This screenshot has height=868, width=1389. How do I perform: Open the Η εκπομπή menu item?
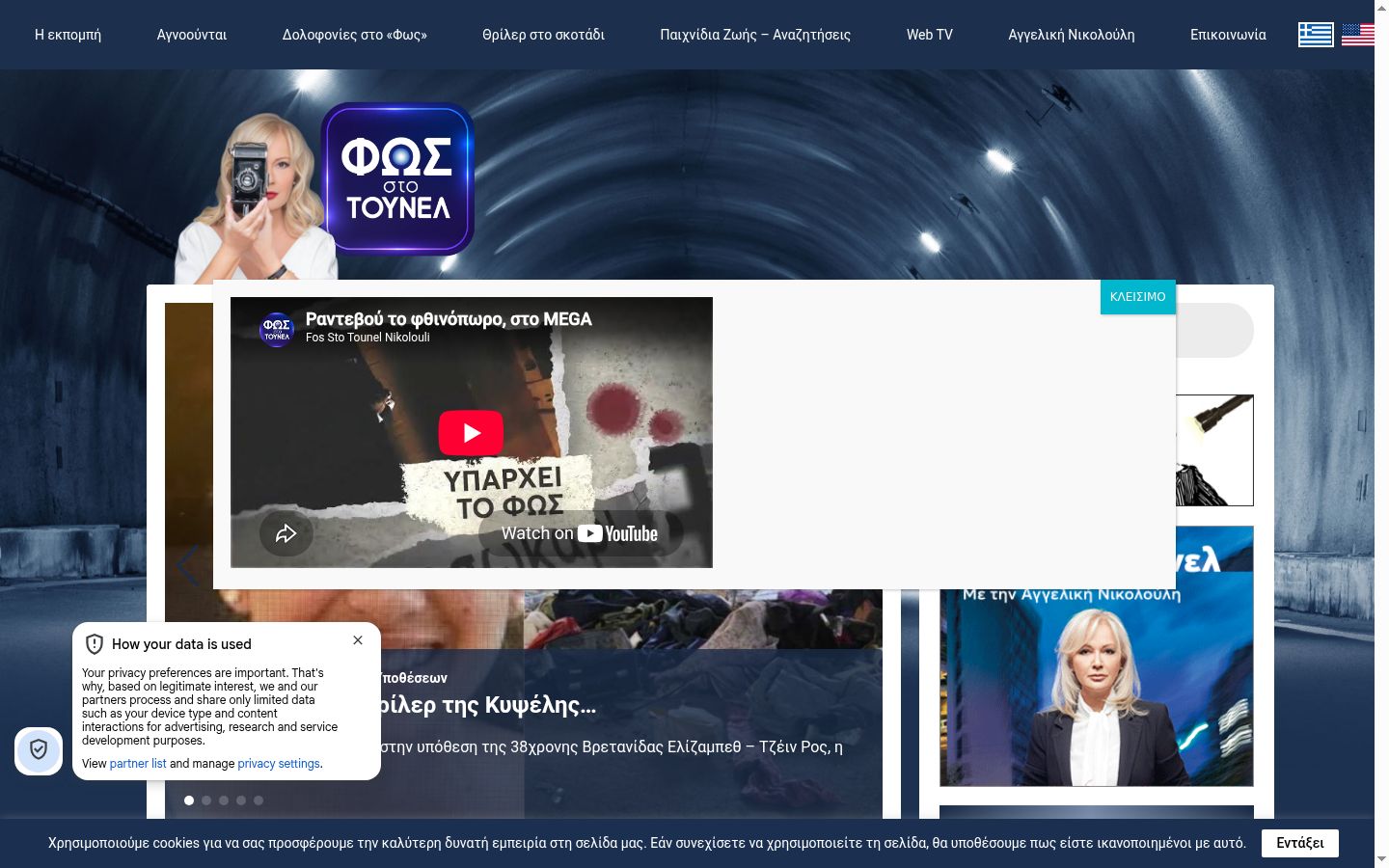tap(68, 35)
